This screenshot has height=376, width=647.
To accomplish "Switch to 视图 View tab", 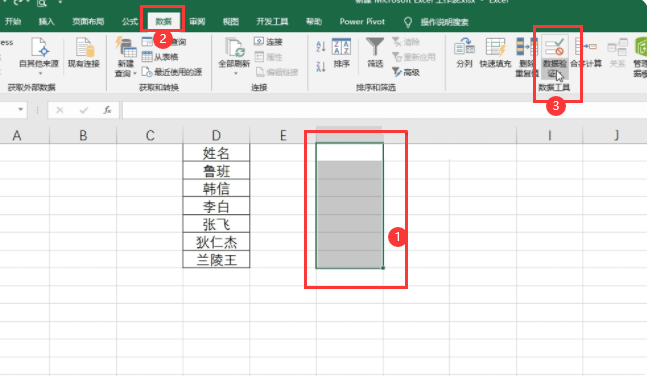I will click(x=231, y=22).
